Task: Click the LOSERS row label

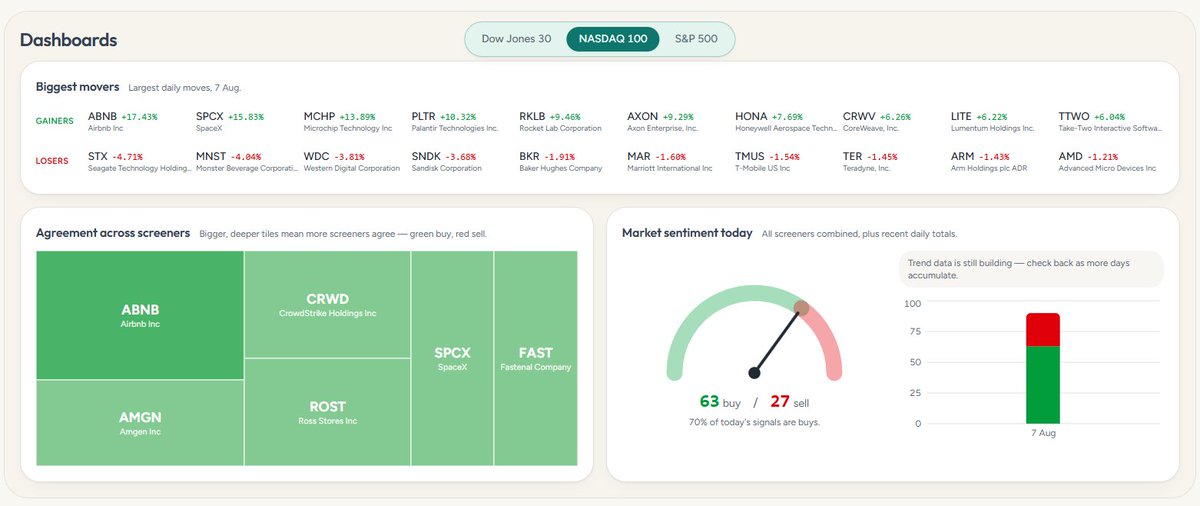Action: [x=52, y=160]
